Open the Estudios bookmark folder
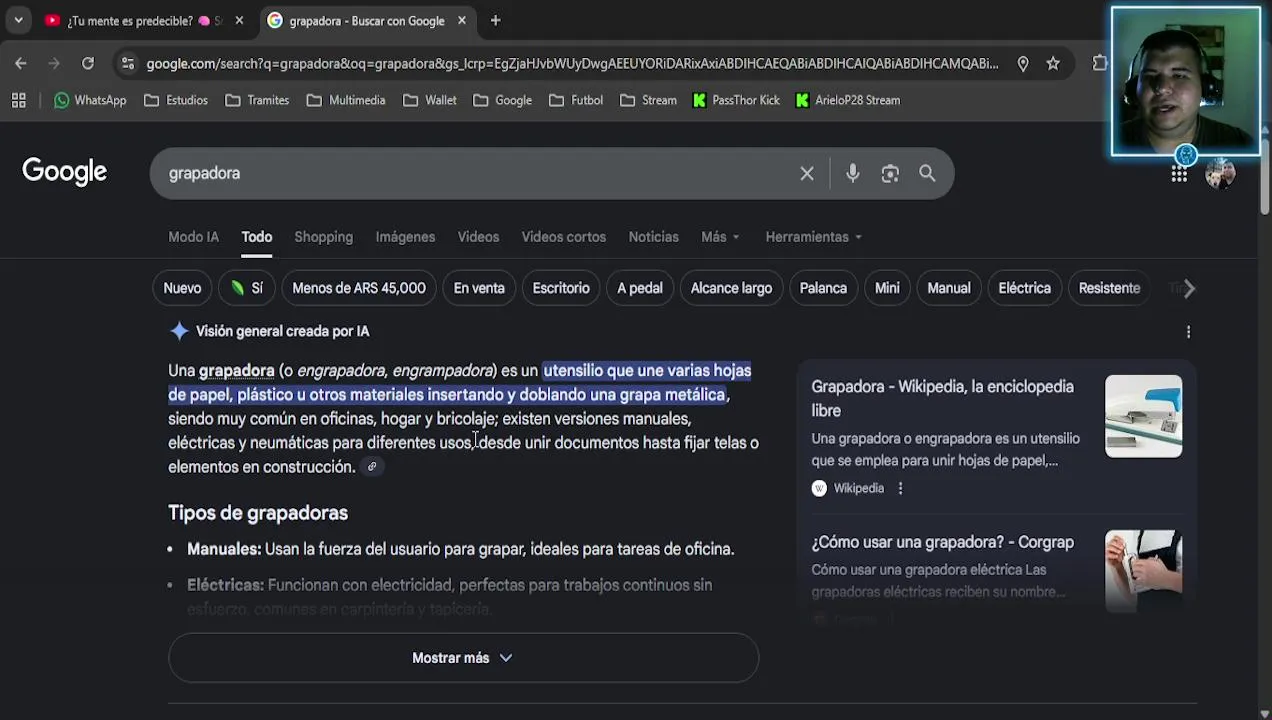This screenshot has height=720, width=1272. [x=176, y=100]
